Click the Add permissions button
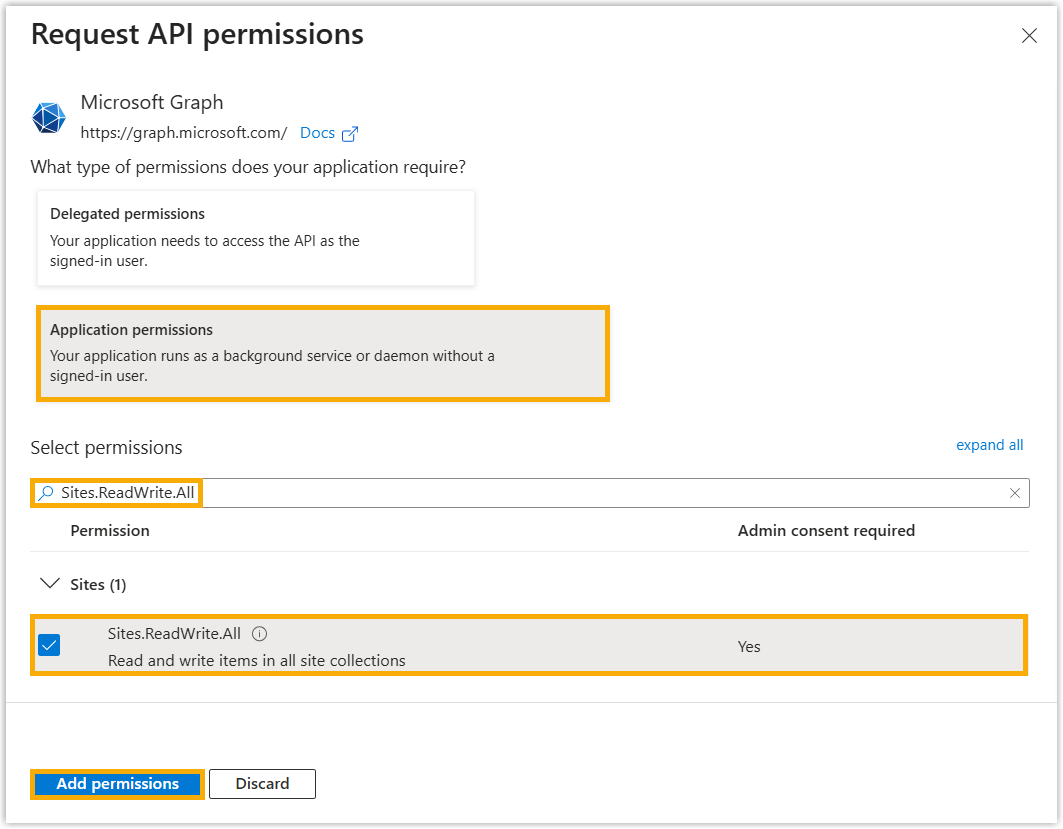This screenshot has width=1063, height=829. [x=118, y=784]
